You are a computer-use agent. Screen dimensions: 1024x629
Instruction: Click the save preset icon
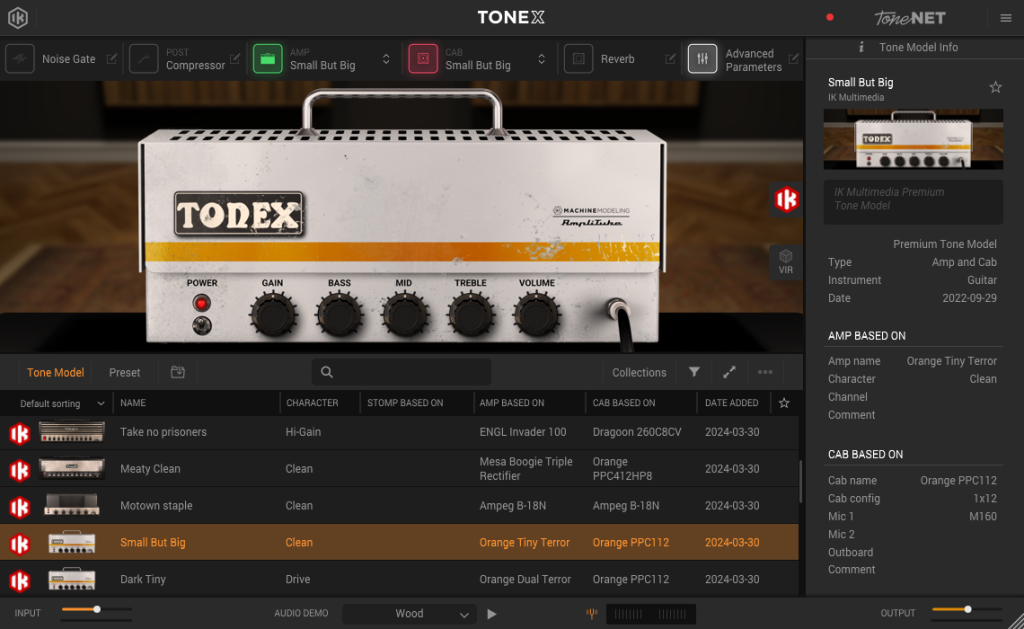178,372
